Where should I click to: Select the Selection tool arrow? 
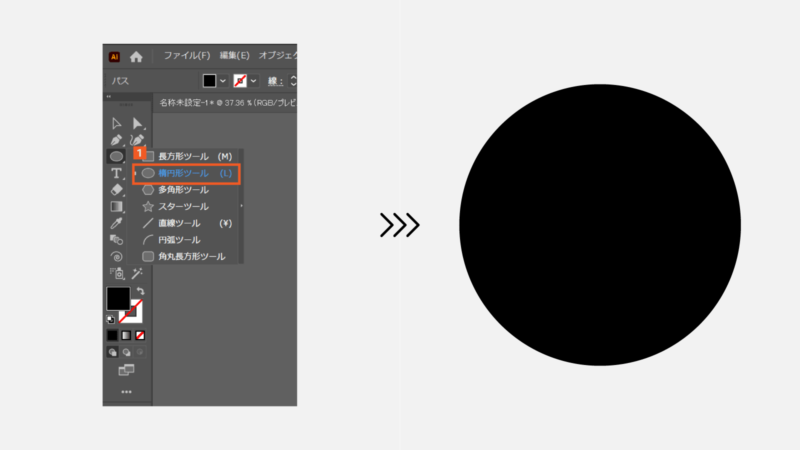pos(117,123)
